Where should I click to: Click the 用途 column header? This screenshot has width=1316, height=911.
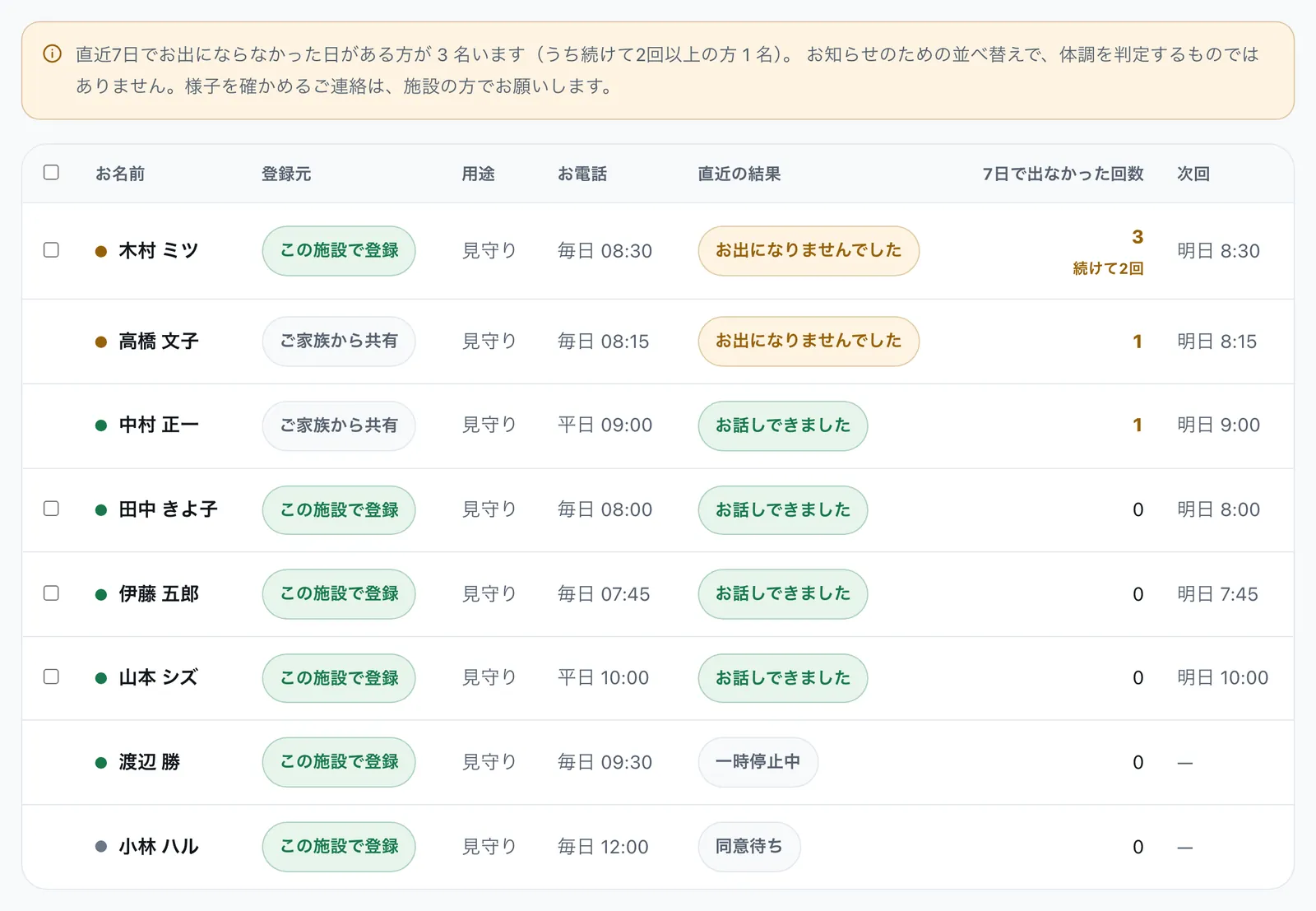coord(478,174)
